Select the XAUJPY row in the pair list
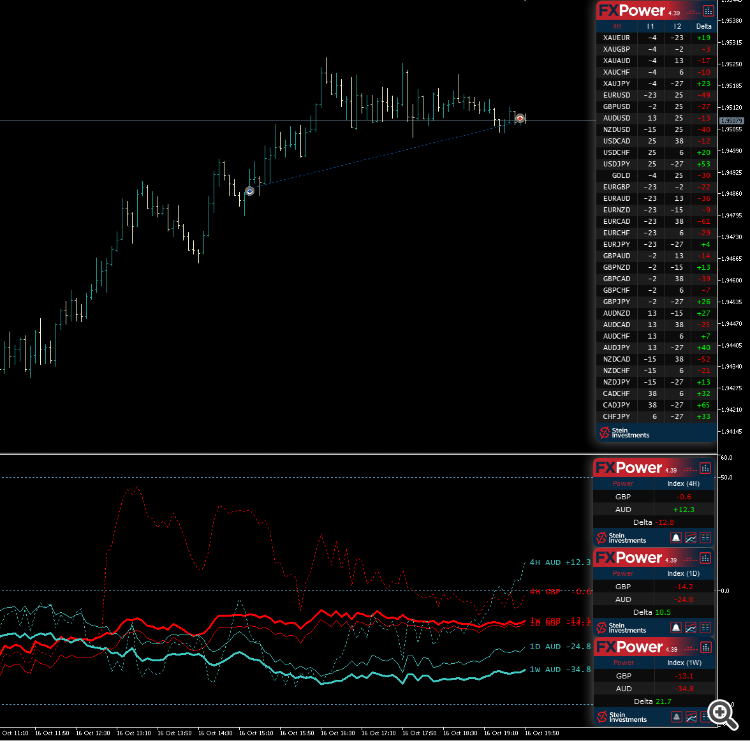The height and width of the screenshot is (741, 750). [656, 84]
